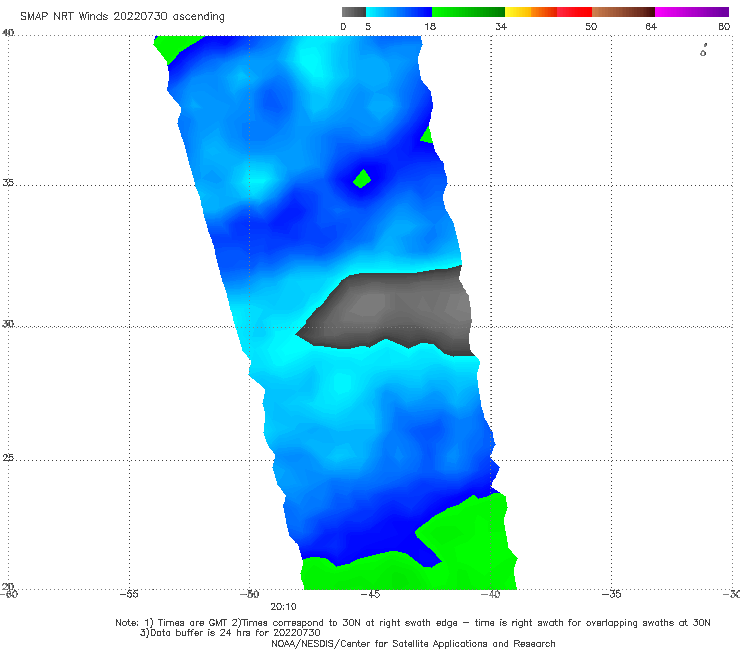Click the blue 5-18 segment of the color scale
740x650 pixels.
point(399,12)
